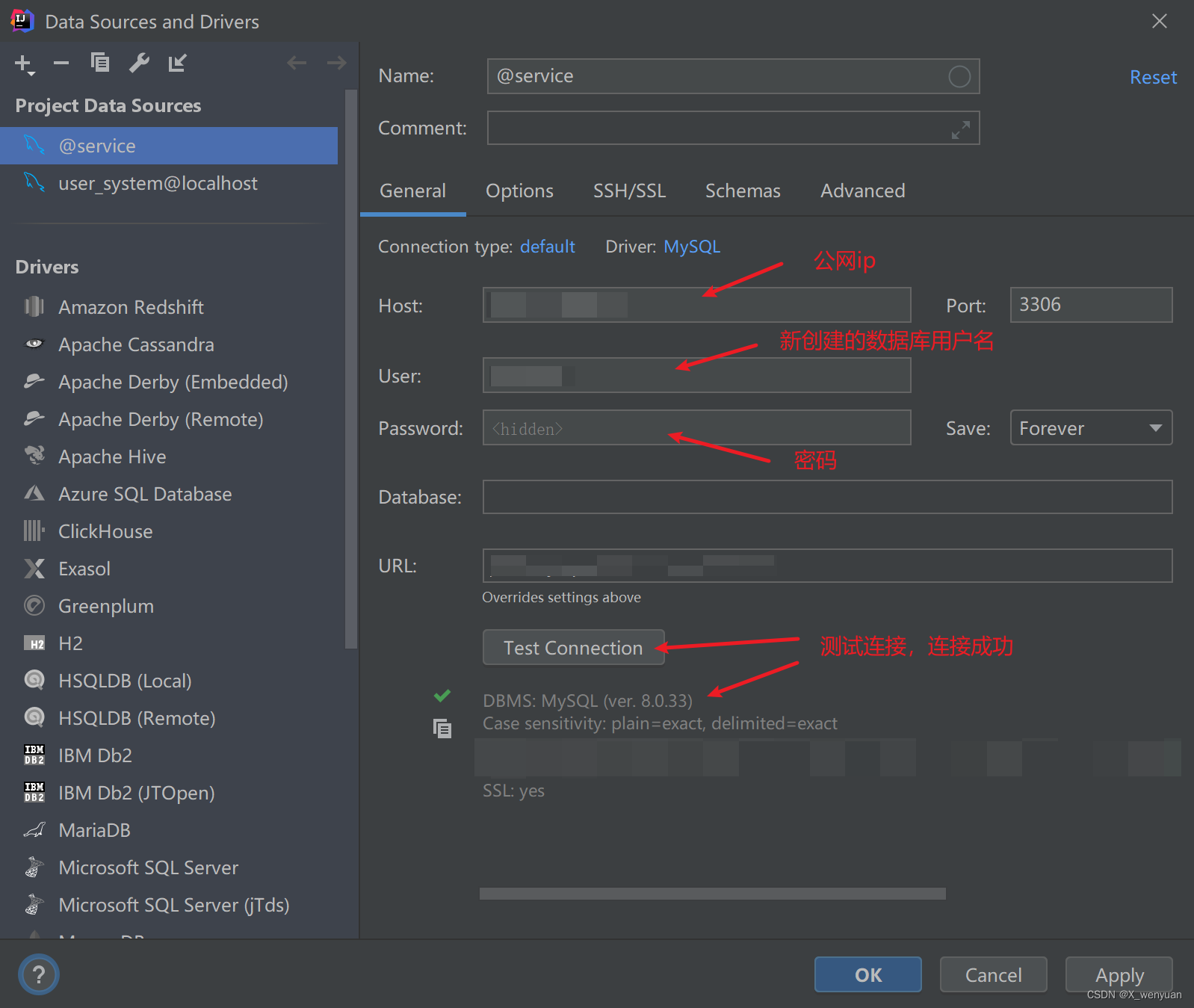Viewport: 1194px width, 1008px height.
Task: Select IBM Db2 driver
Action: pos(169,755)
